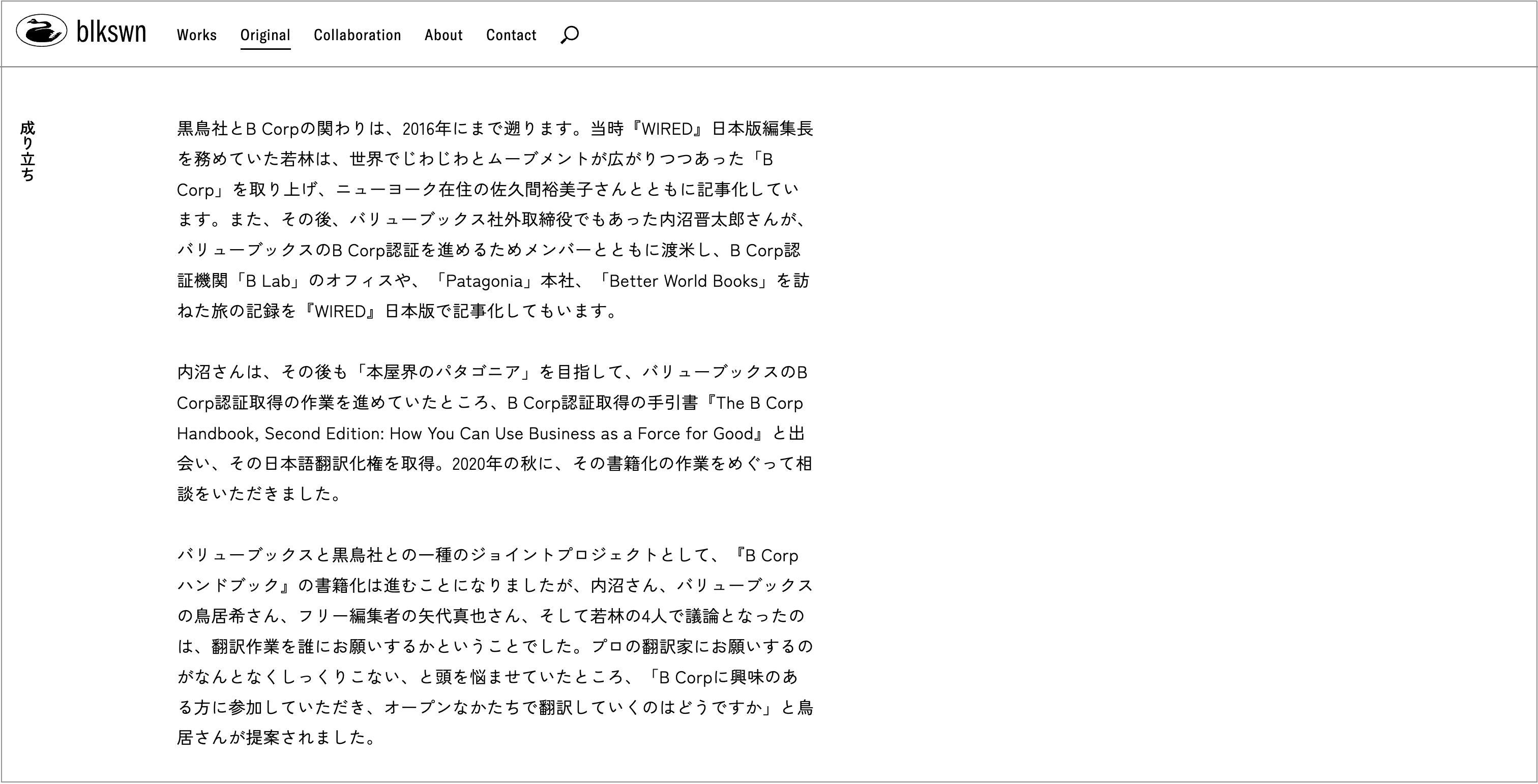Click the vertical 成り立ち section heading
This screenshot has width=1538, height=784.
(x=27, y=151)
